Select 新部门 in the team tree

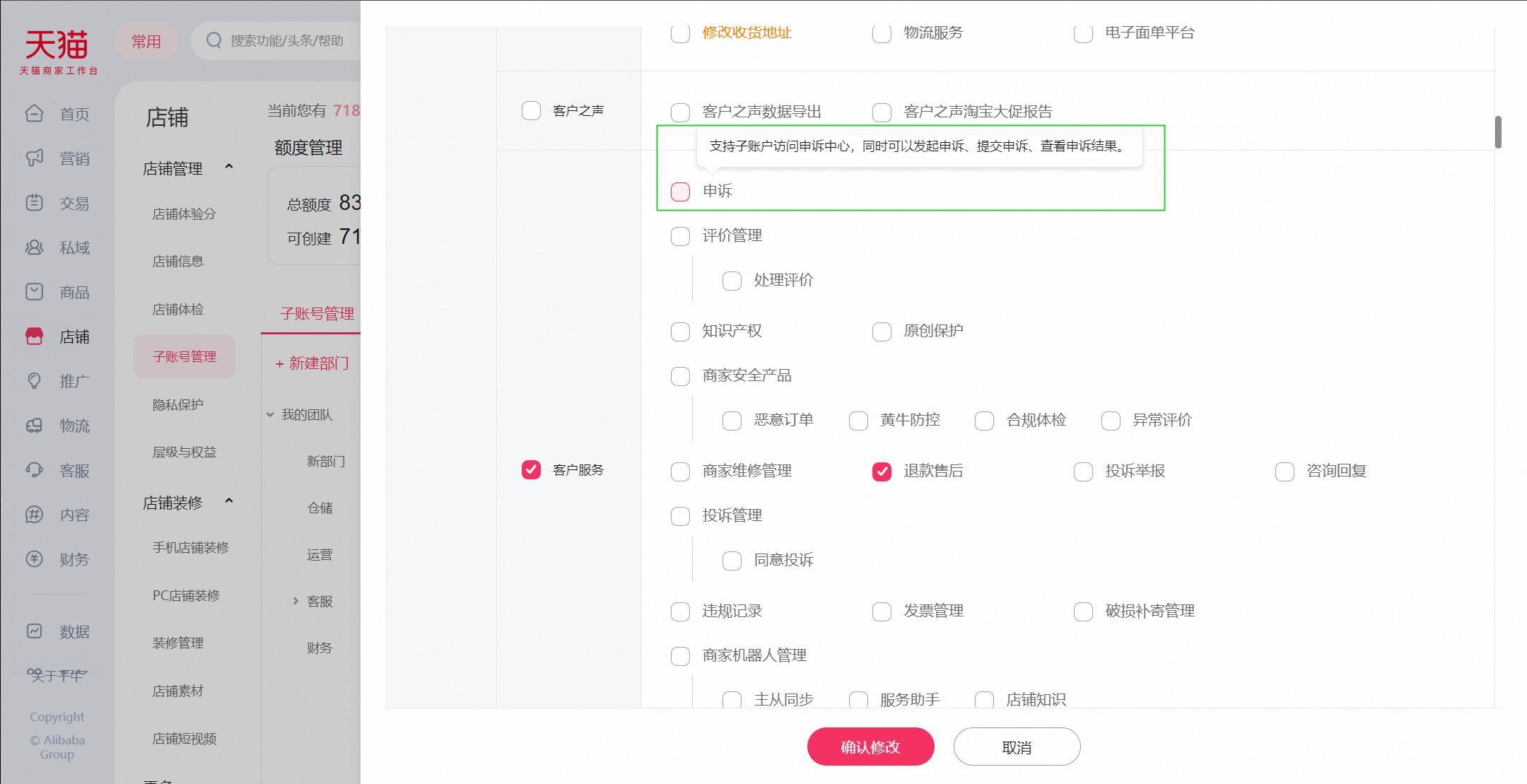pyautogui.click(x=326, y=461)
